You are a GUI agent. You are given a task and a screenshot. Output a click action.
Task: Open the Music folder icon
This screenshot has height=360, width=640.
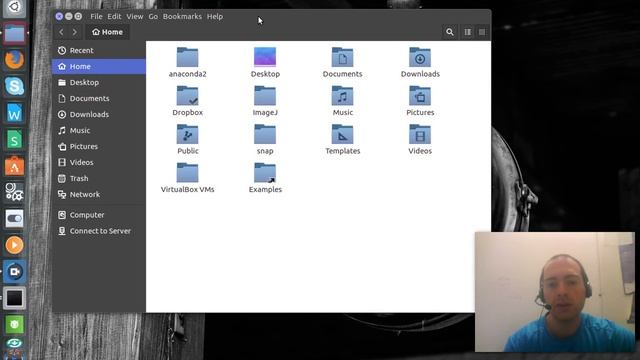pyautogui.click(x=342, y=96)
